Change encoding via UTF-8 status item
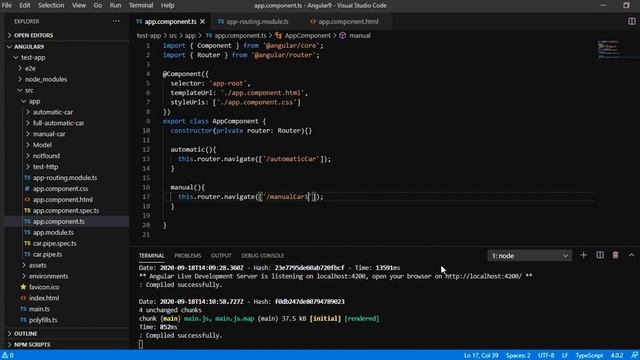 [x=546, y=355]
